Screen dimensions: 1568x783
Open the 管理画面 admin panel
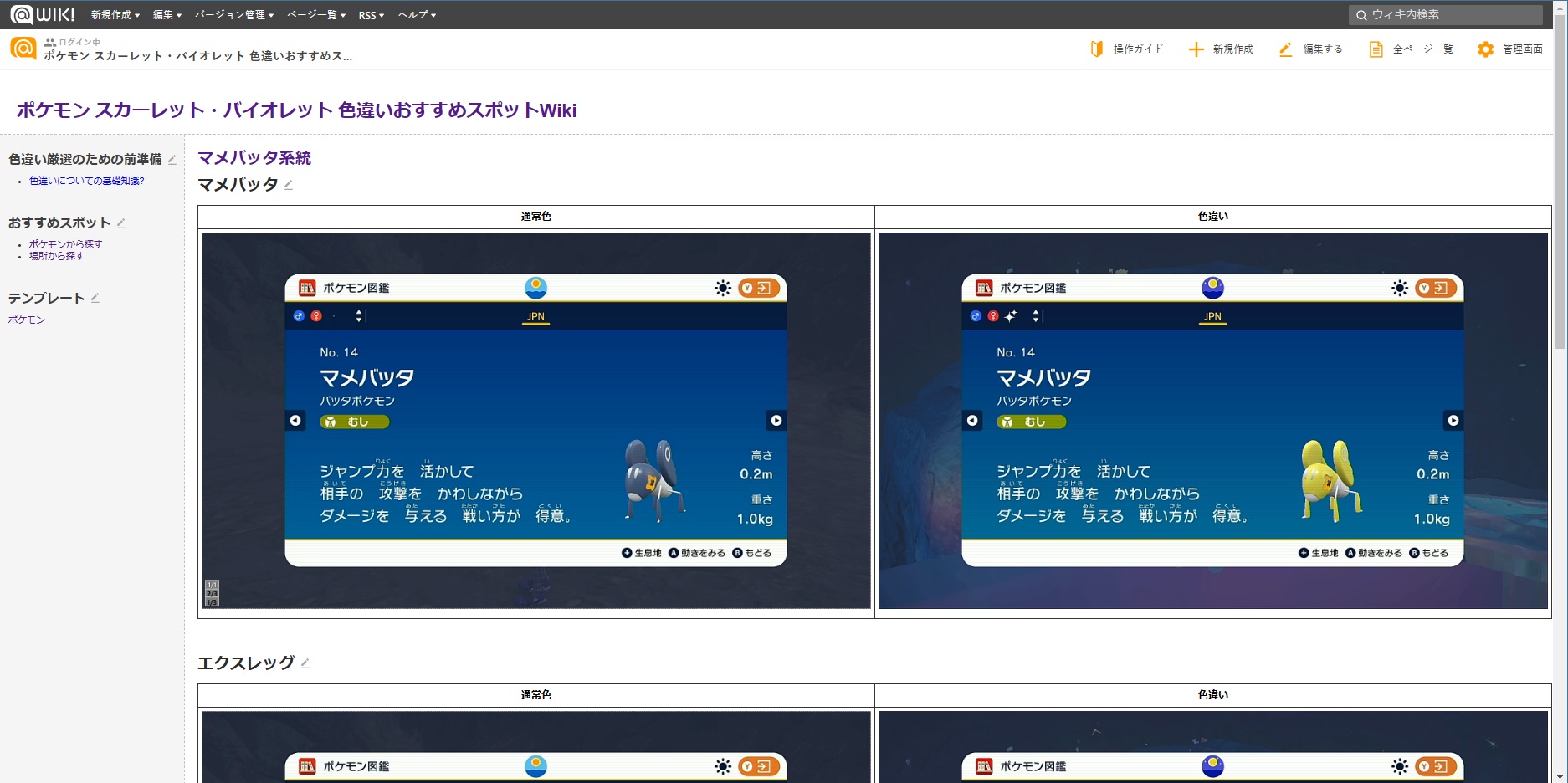(1523, 49)
